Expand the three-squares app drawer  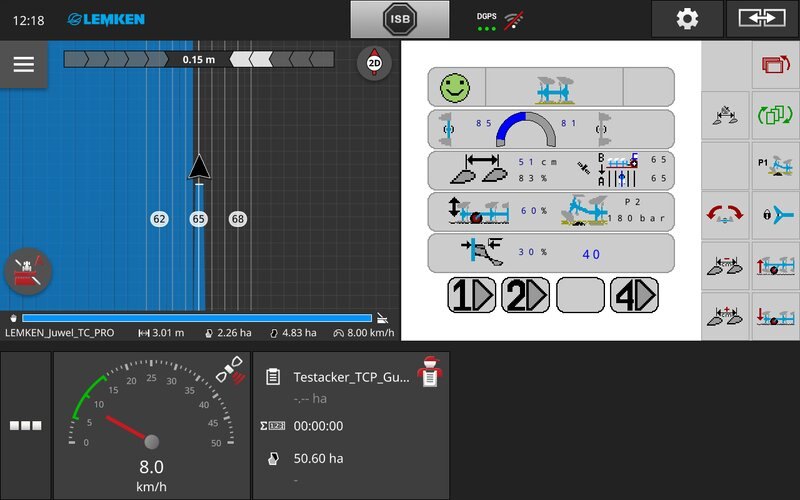point(24,425)
